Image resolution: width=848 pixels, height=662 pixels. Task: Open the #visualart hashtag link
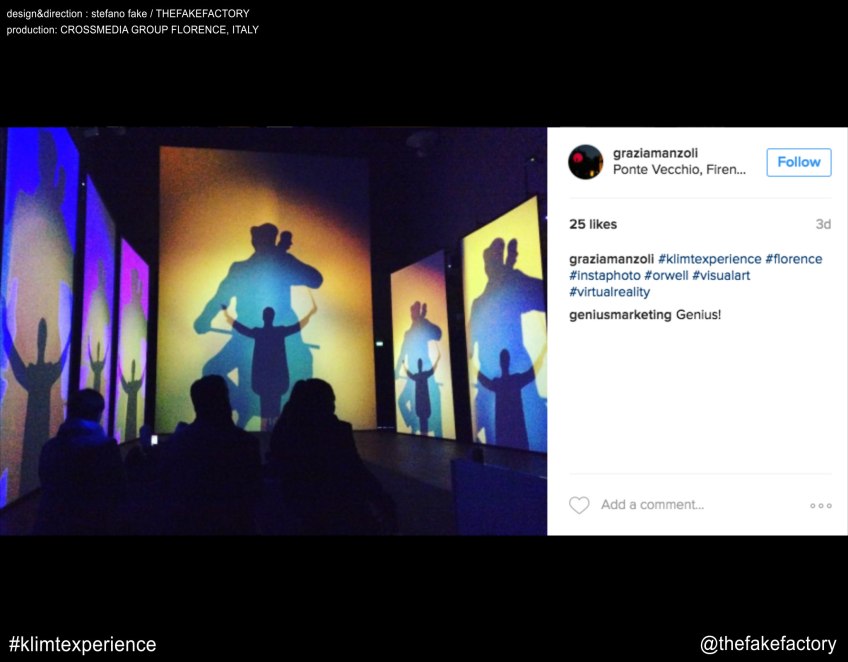click(x=721, y=275)
